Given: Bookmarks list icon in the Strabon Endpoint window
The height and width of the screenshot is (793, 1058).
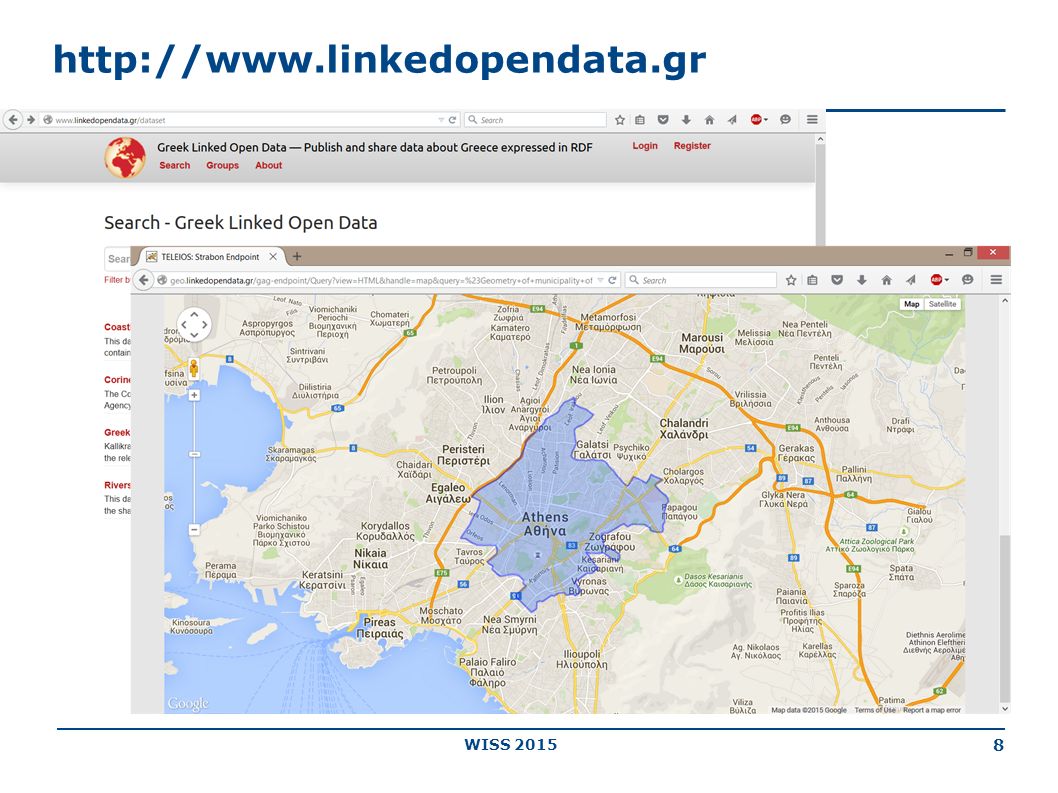Looking at the screenshot, I should 812,280.
